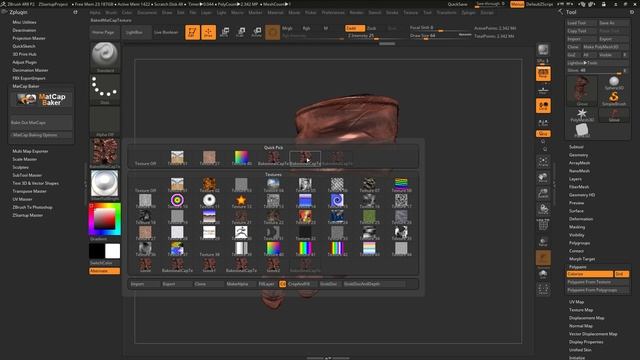Select Texture 25 green grass thumbnail
Viewport: 640px width, 360px height.
tap(369, 217)
